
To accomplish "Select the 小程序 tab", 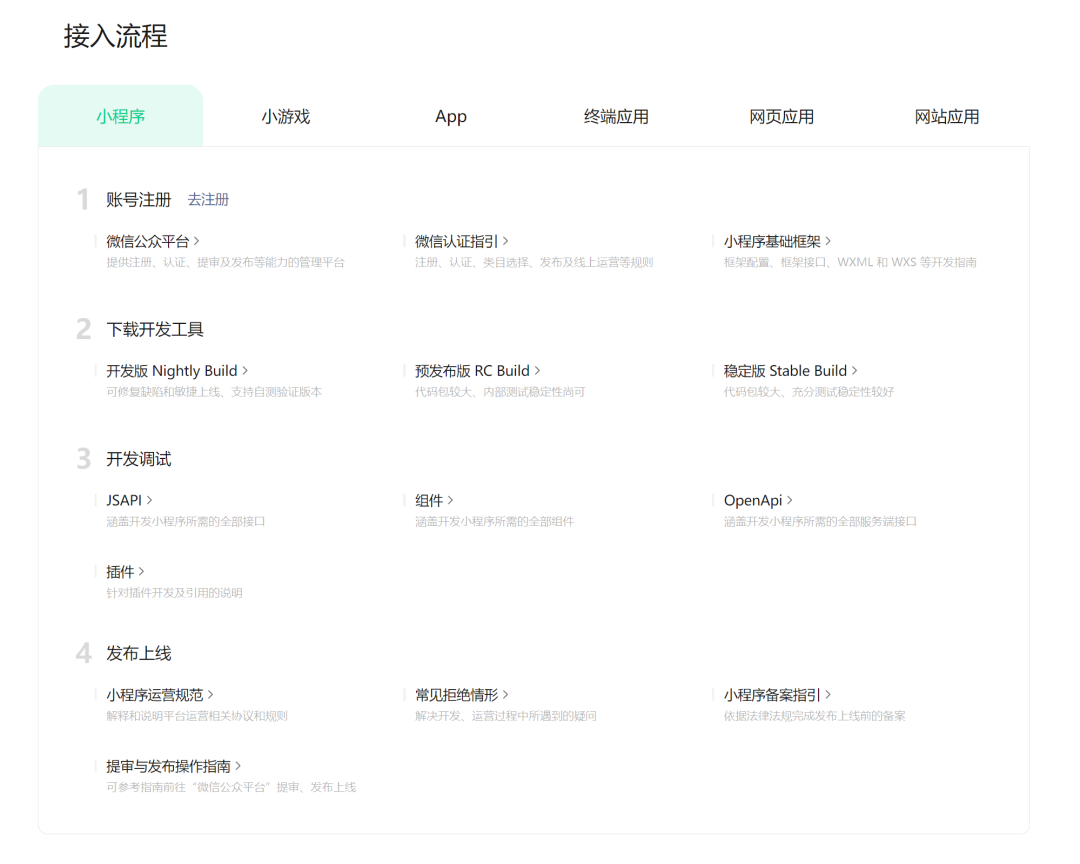I will (x=121, y=116).
